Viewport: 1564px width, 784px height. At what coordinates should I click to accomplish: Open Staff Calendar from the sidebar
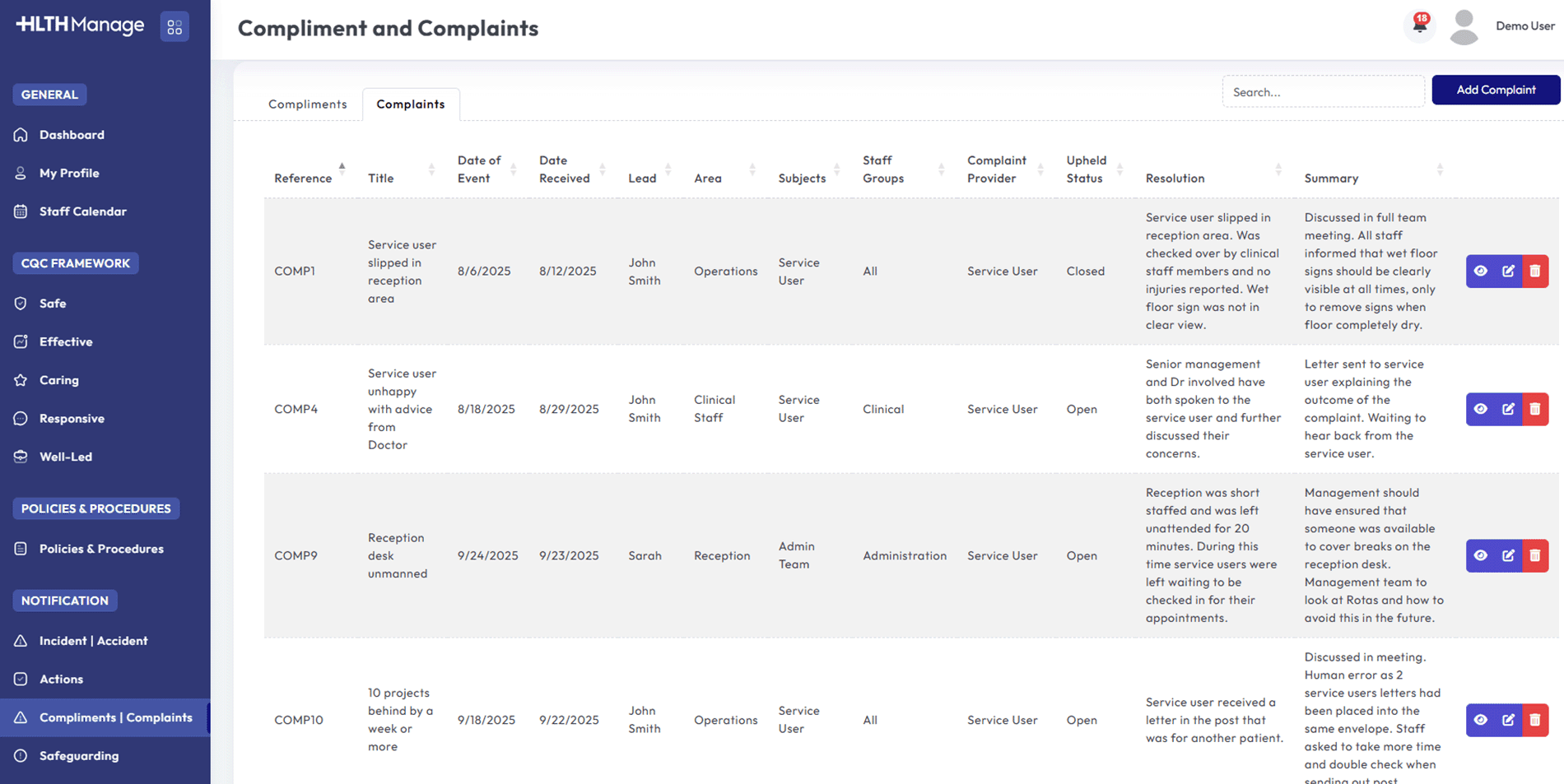(x=82, y=211)
